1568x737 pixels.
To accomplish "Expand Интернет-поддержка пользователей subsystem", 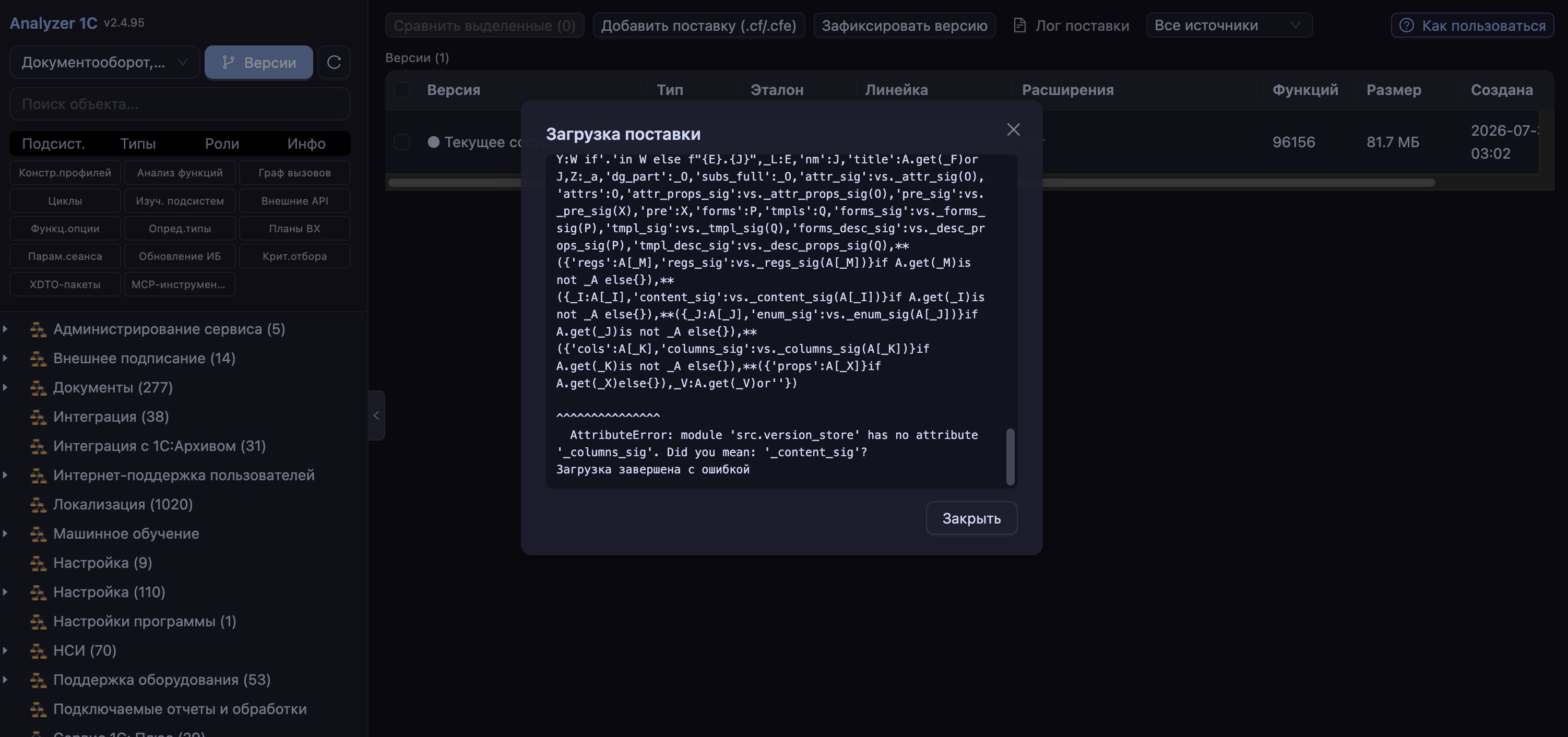I will pos(5,476).
